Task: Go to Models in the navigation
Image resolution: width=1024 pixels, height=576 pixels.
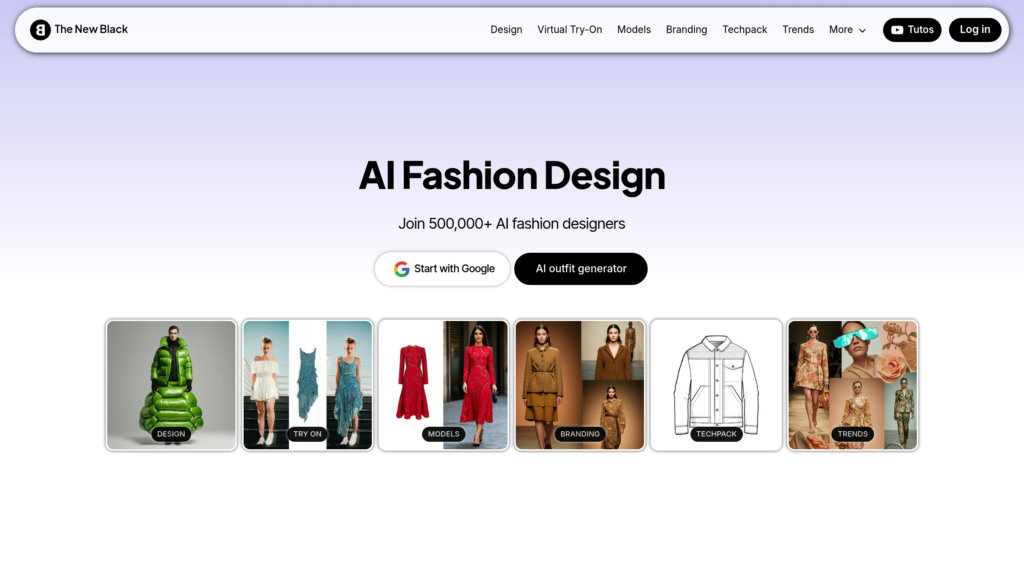Action: [633, 29]
